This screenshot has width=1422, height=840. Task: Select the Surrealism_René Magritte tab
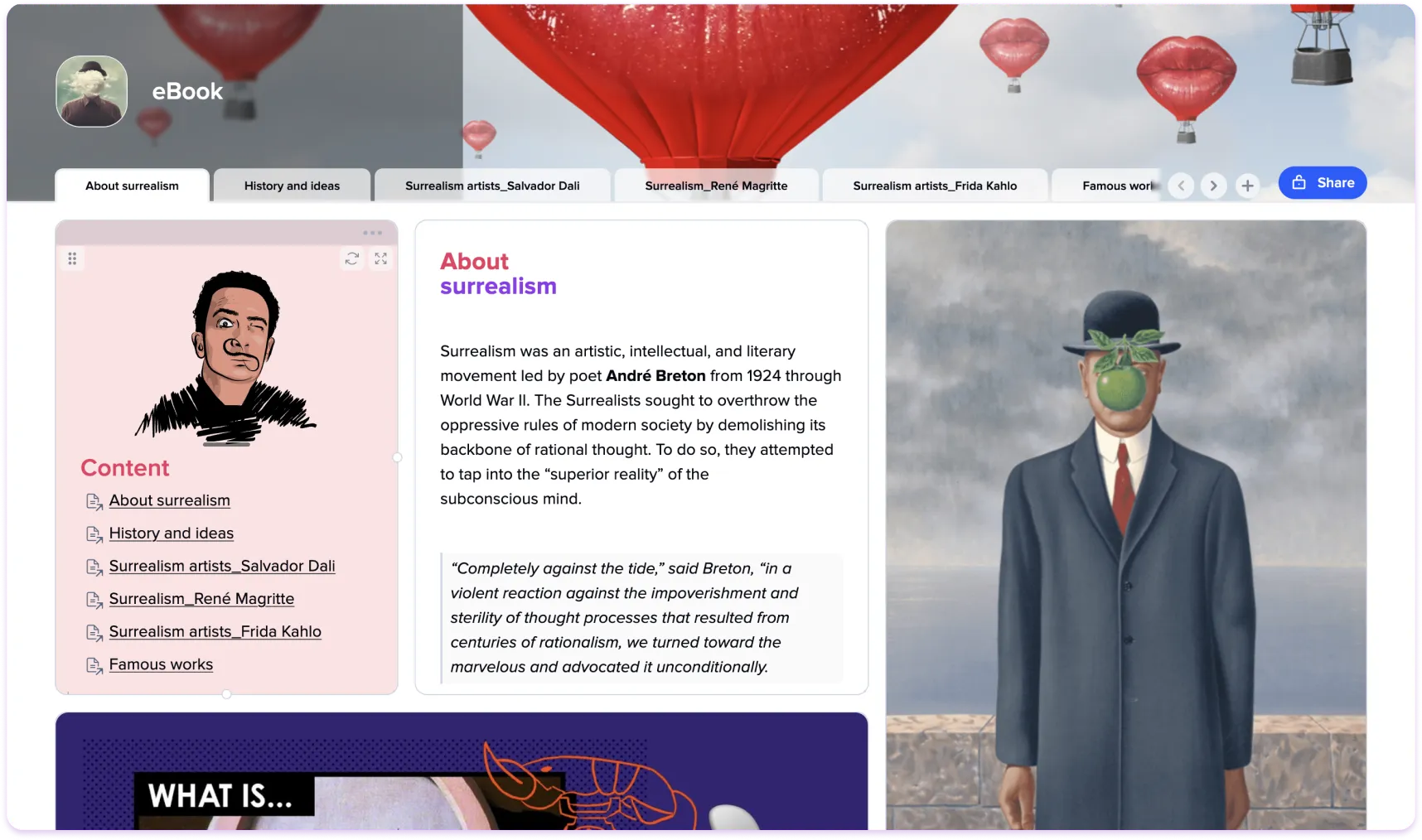click(x=716, y=186)
